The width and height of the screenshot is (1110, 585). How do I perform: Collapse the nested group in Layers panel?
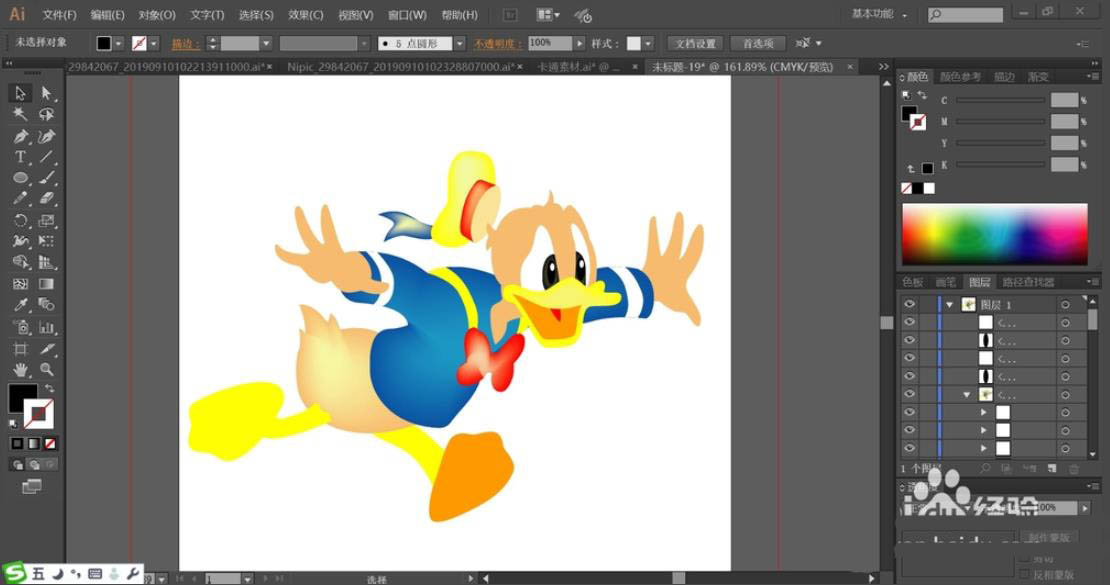[966, 394]
